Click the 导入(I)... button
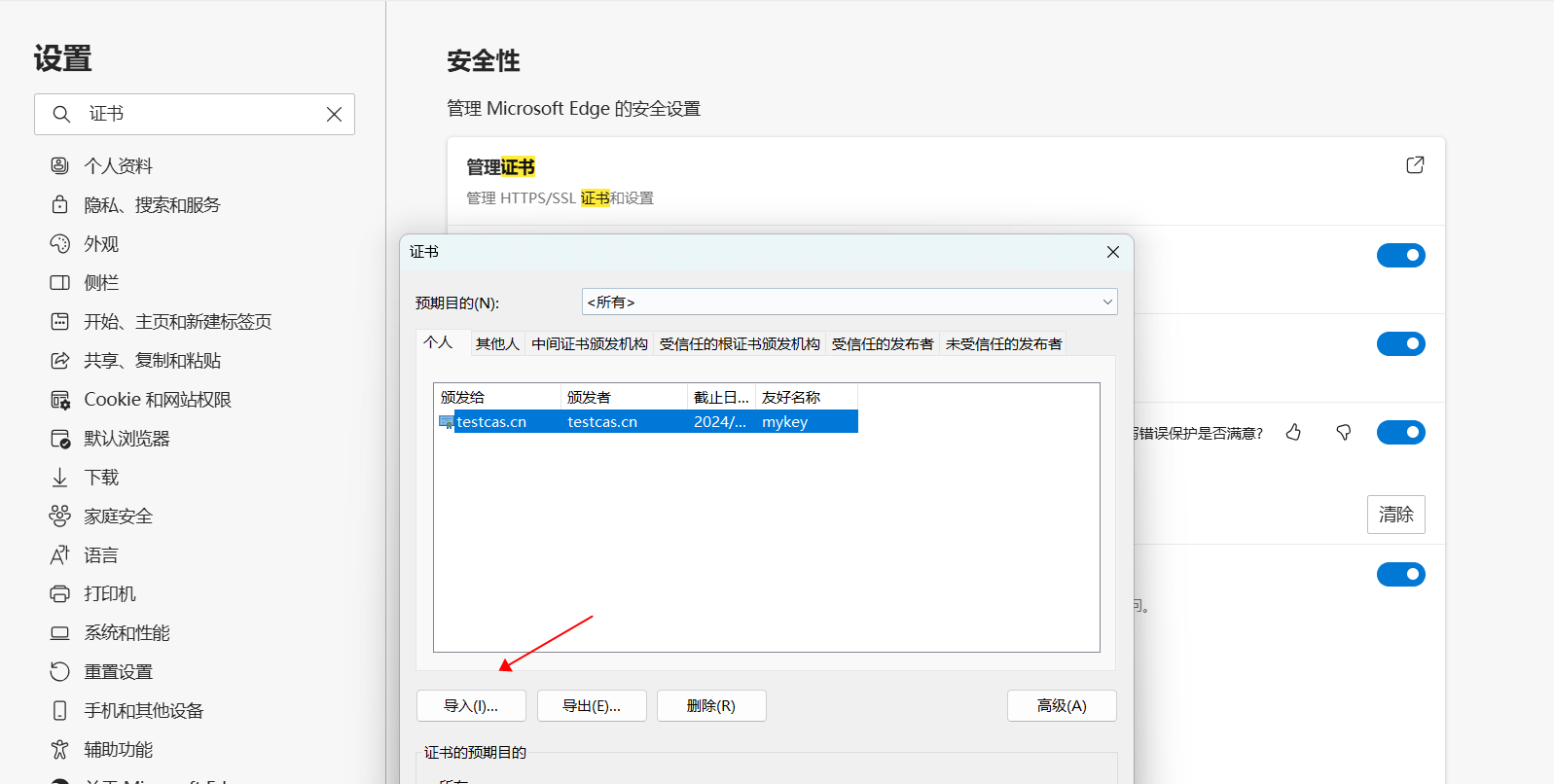1554x784 pixels. (471, 706)
